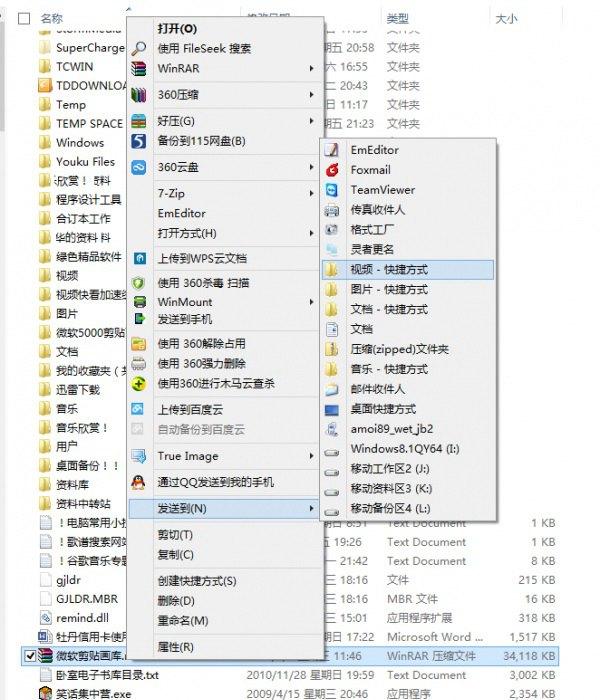Expand the True Image submenu arrow
The width and height of the screenshot is (600, 700).
point(311,456)
